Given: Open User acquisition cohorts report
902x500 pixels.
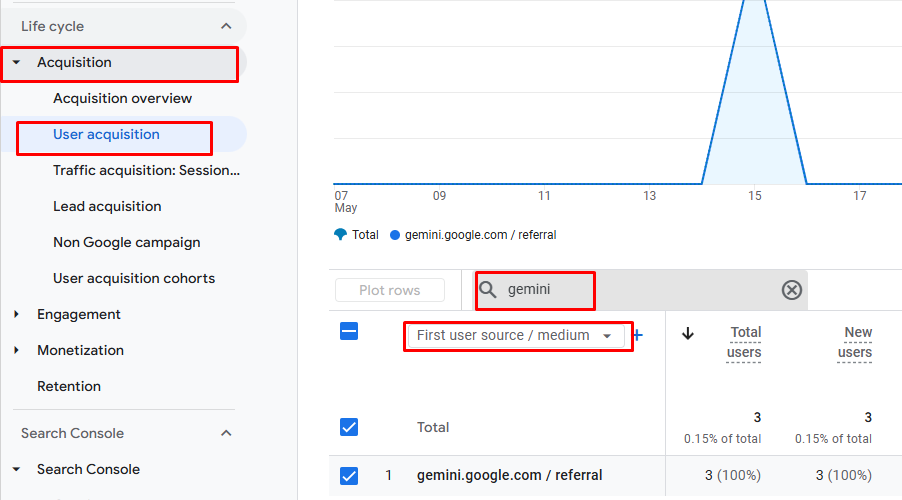Looking at the screenshot, I should pyautogui.click(x=134, y=278).
